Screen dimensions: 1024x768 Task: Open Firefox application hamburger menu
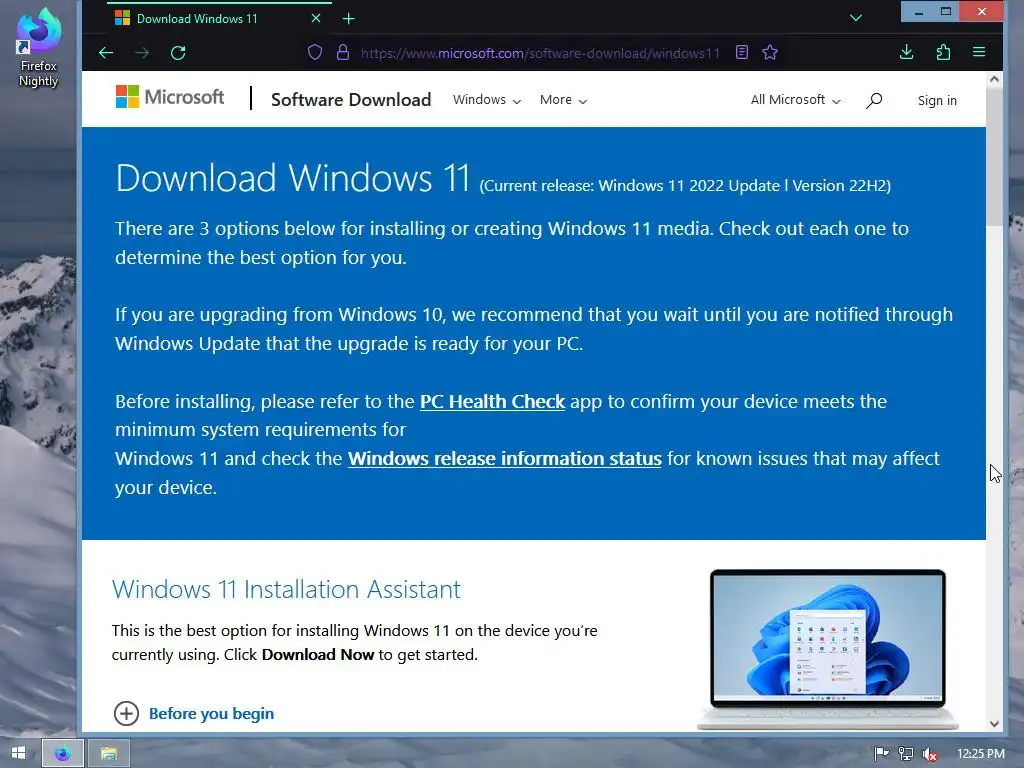979,52
